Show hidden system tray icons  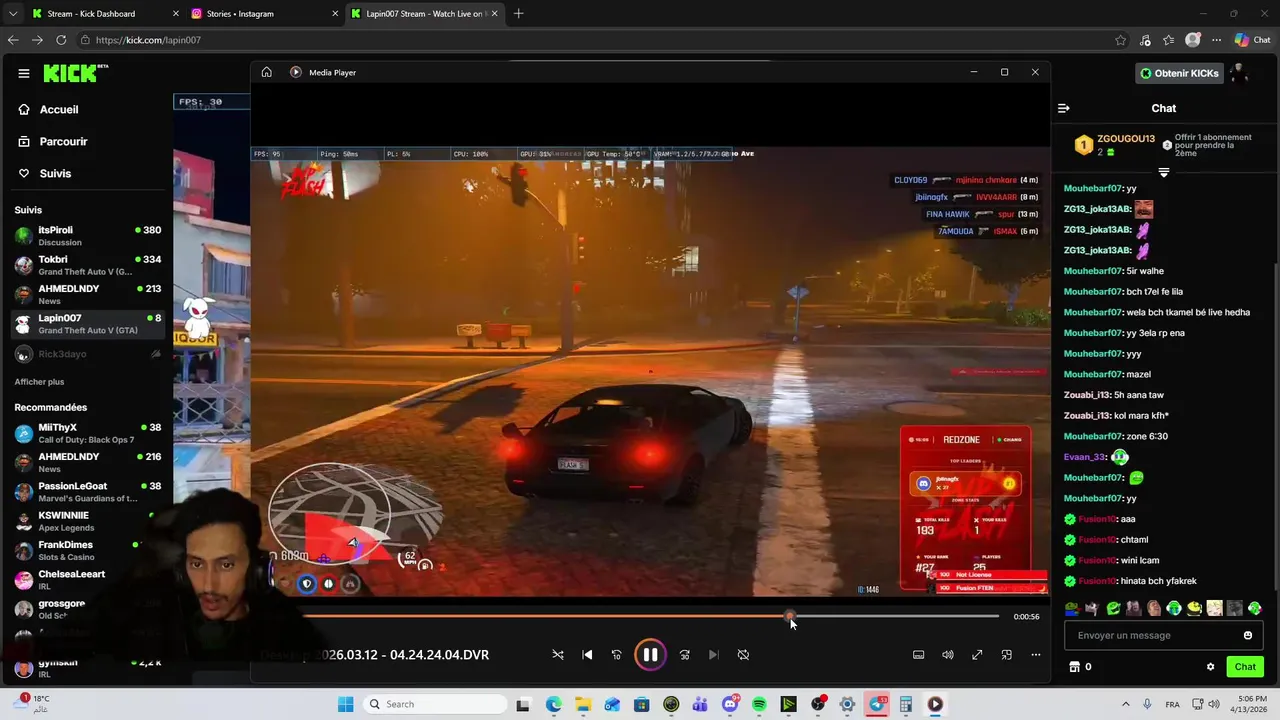(x=1125, y=705)
